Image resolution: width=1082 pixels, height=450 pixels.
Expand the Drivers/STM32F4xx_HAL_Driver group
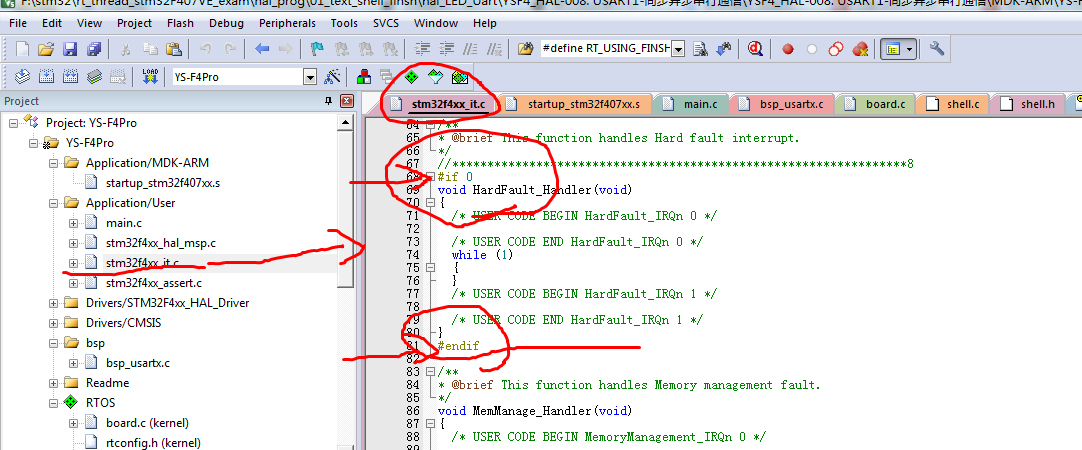click(x=54, y=303)
